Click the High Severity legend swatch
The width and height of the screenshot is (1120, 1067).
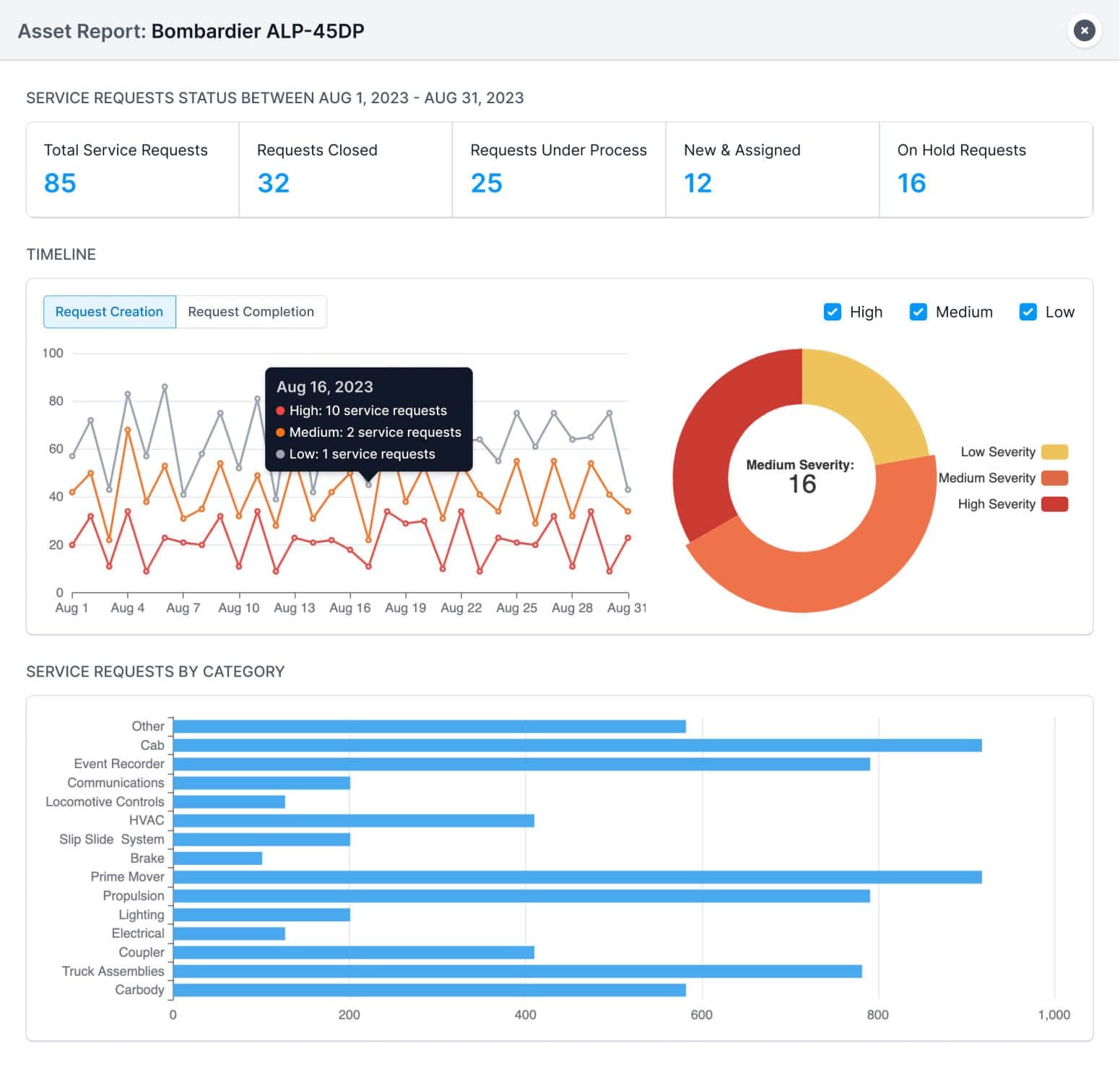1054,504
